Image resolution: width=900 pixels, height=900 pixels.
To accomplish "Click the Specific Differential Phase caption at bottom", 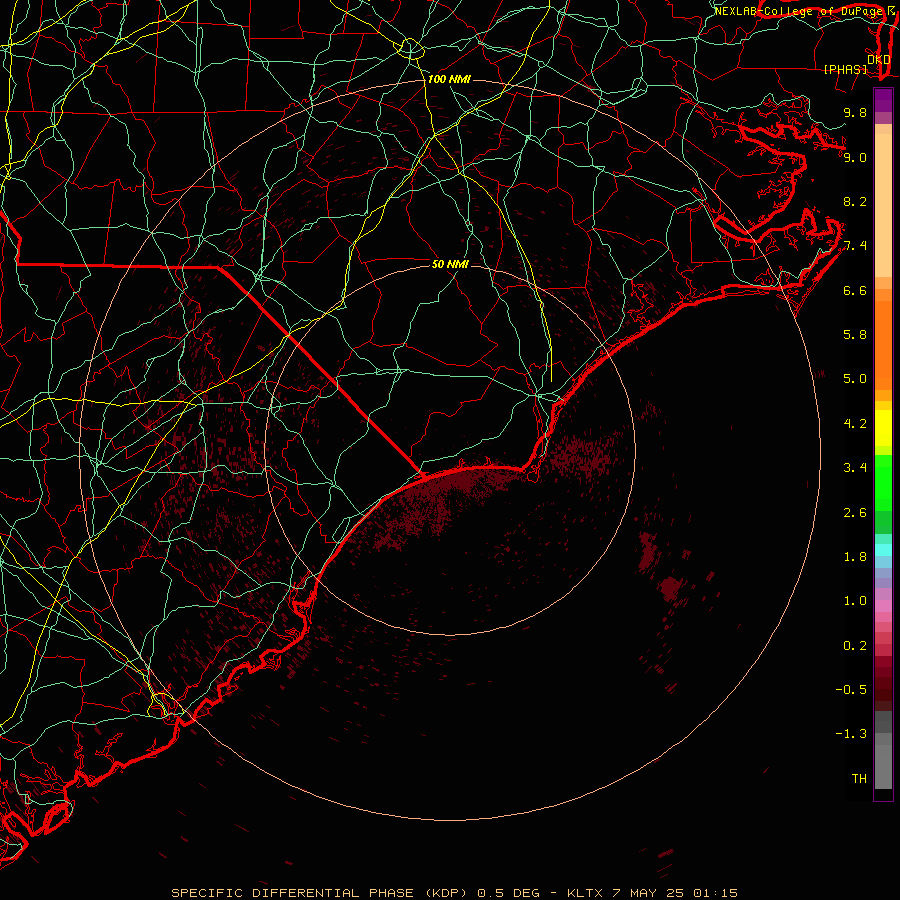I will [455, 893].
